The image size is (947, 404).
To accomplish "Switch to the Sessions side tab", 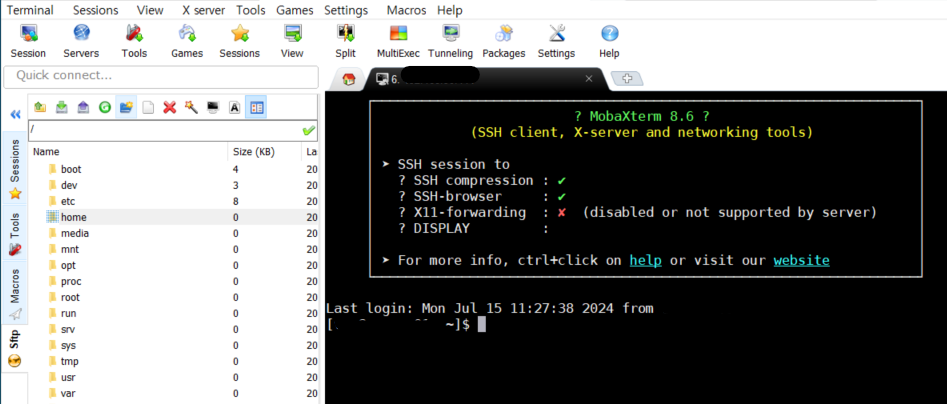I will point(15,170).
